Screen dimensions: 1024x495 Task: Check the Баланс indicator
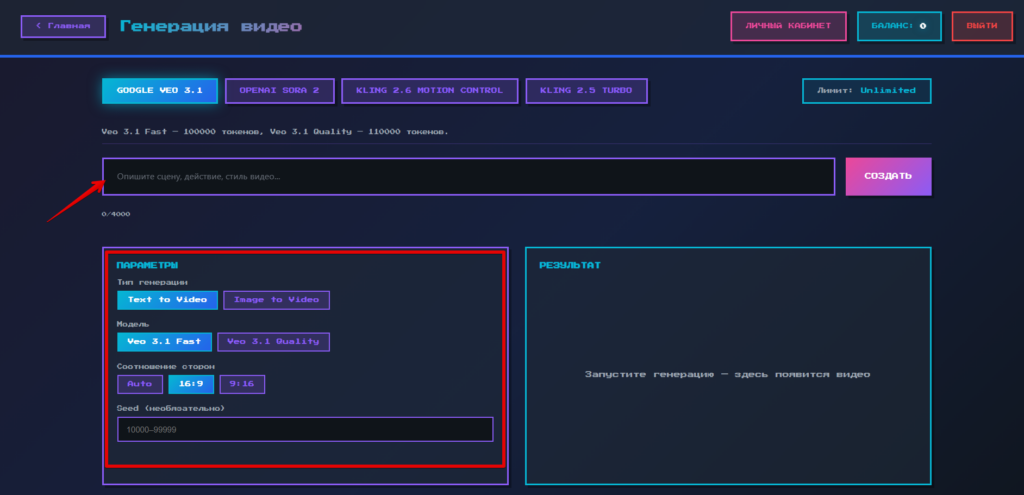point(899,26)
